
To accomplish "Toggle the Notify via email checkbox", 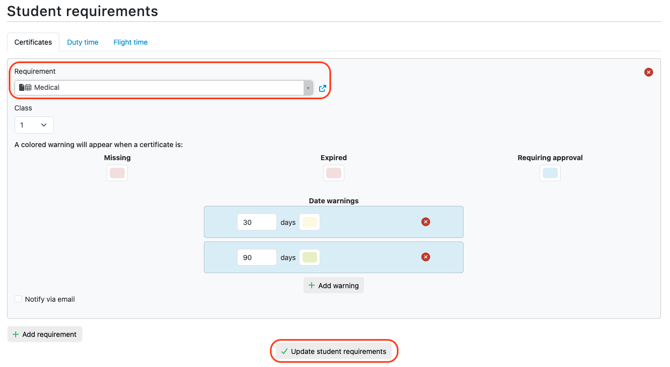I will (x=18, y=299).
